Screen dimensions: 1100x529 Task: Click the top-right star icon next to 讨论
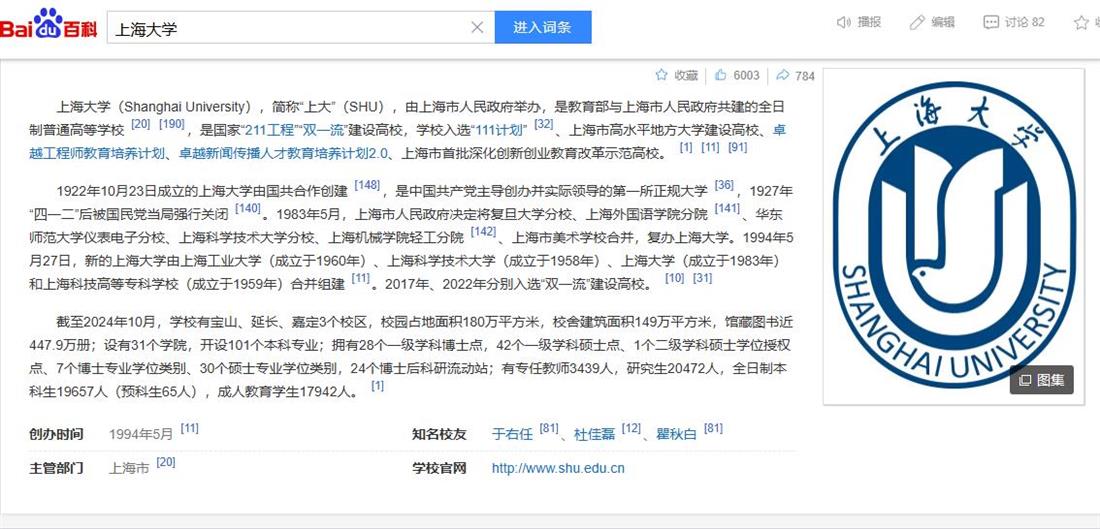coord(1081,22)
